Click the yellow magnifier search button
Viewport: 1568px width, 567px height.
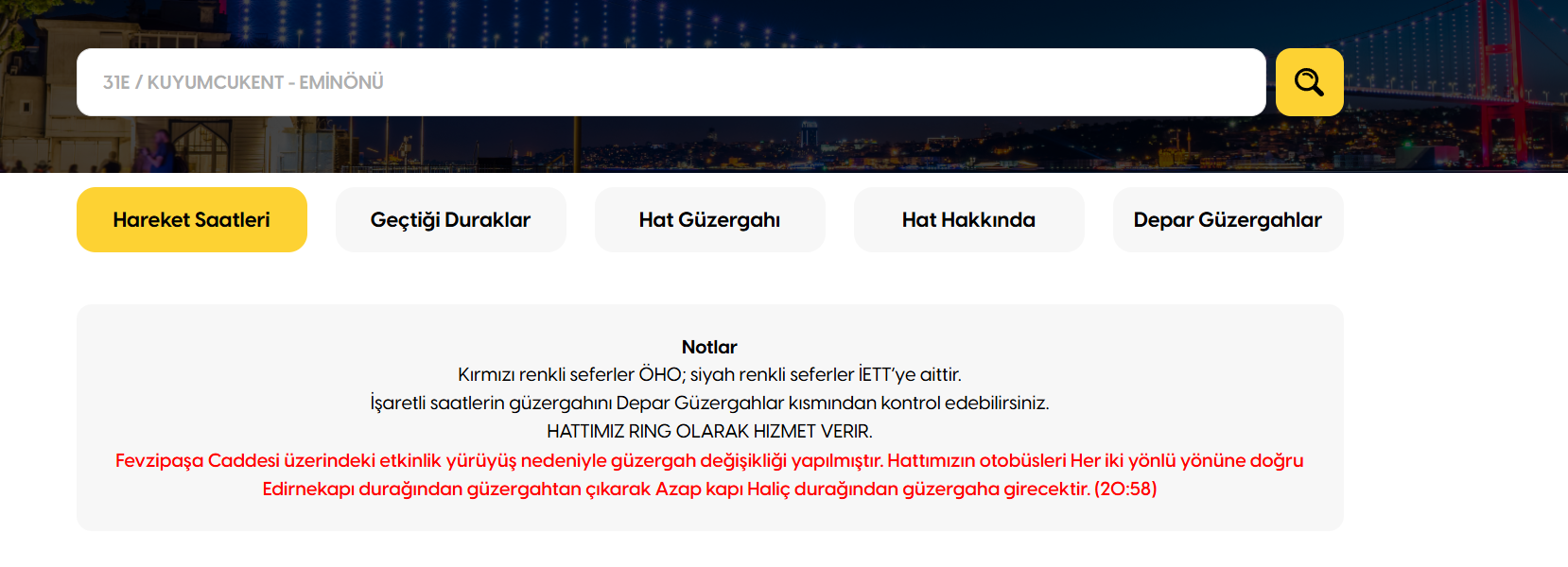pos(1309,82)
